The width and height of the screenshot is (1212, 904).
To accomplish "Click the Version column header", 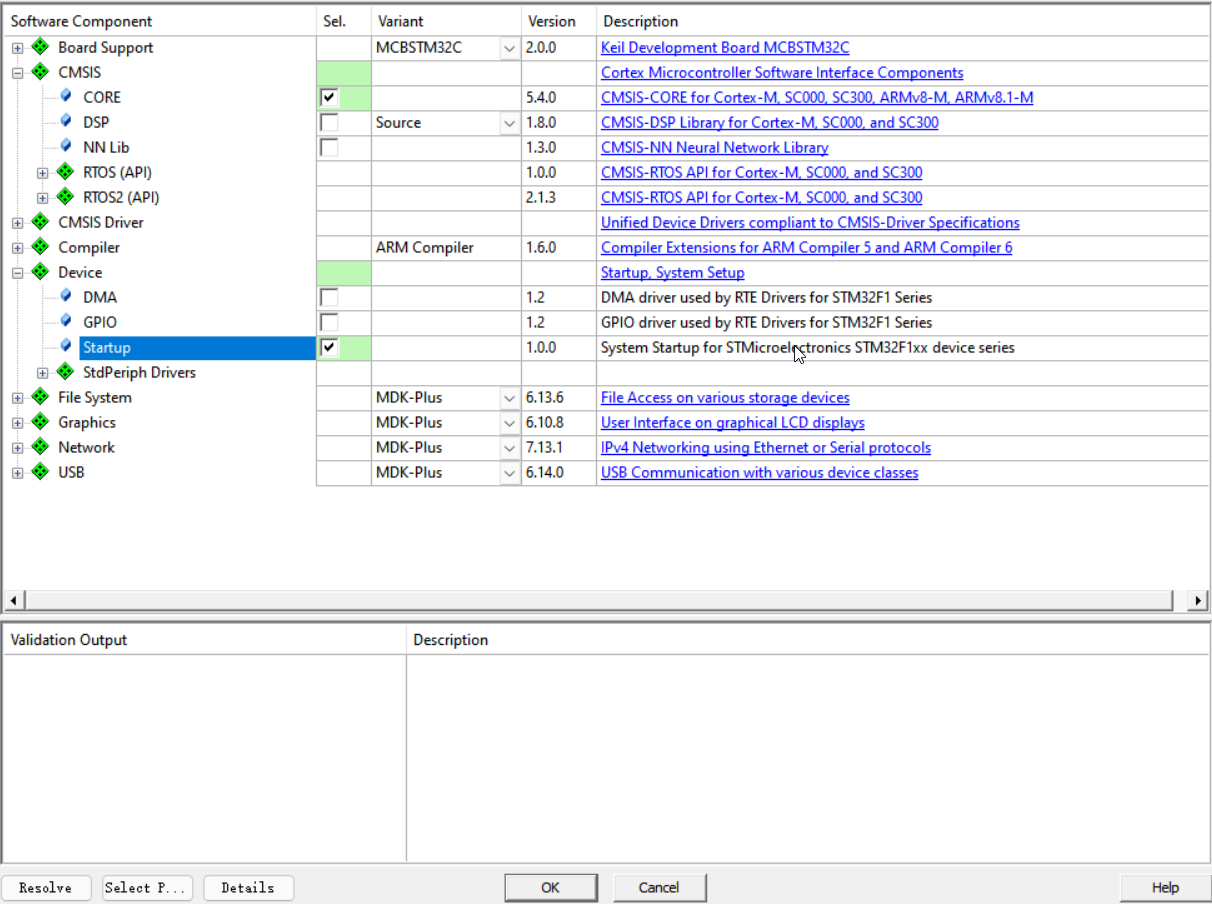I will click(559, 21).
